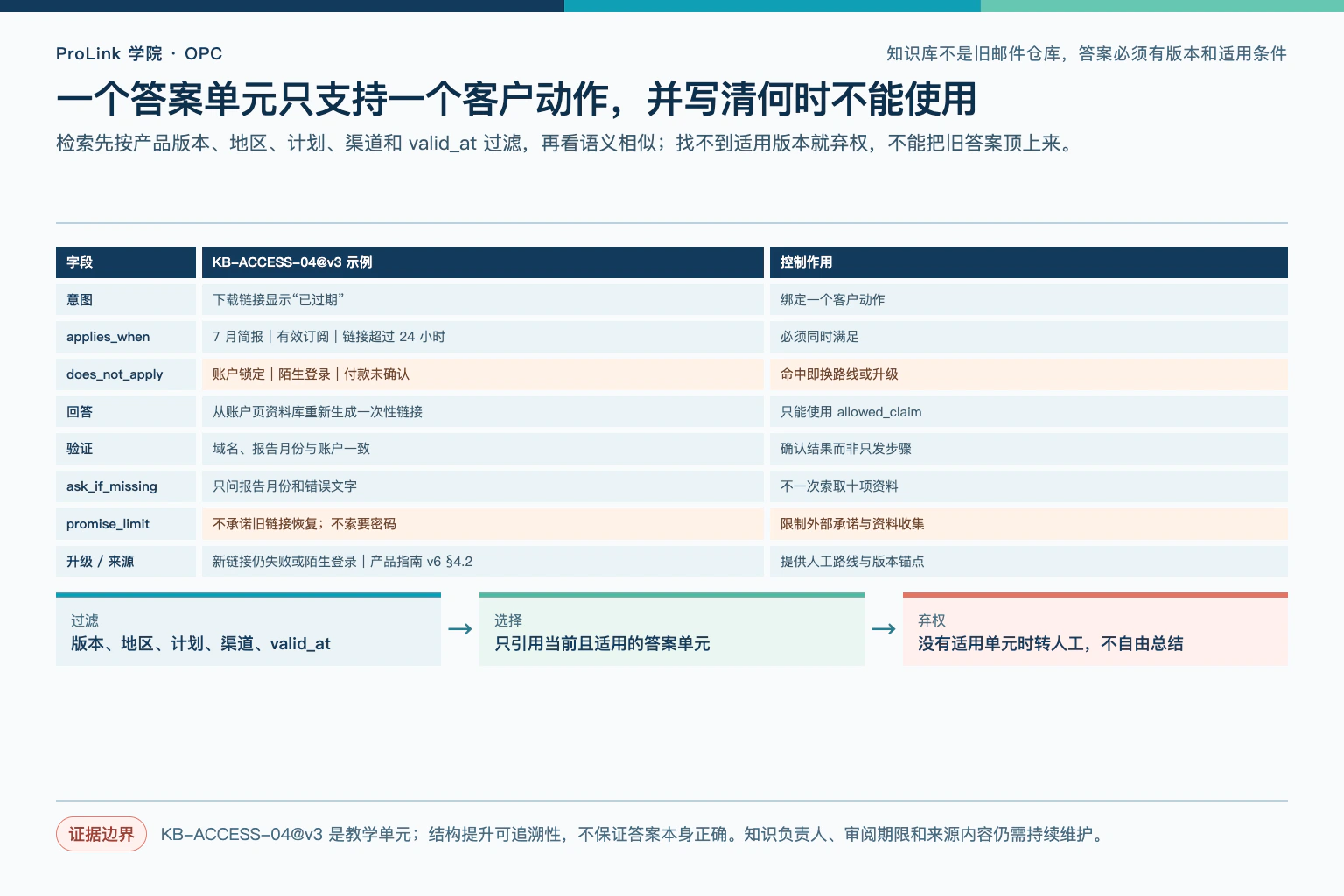Click the cell '不承诺旧链接恢复；不索要密码'
Image resolution: width=1344 pixels, height=896 pixels.
[483, 524]
